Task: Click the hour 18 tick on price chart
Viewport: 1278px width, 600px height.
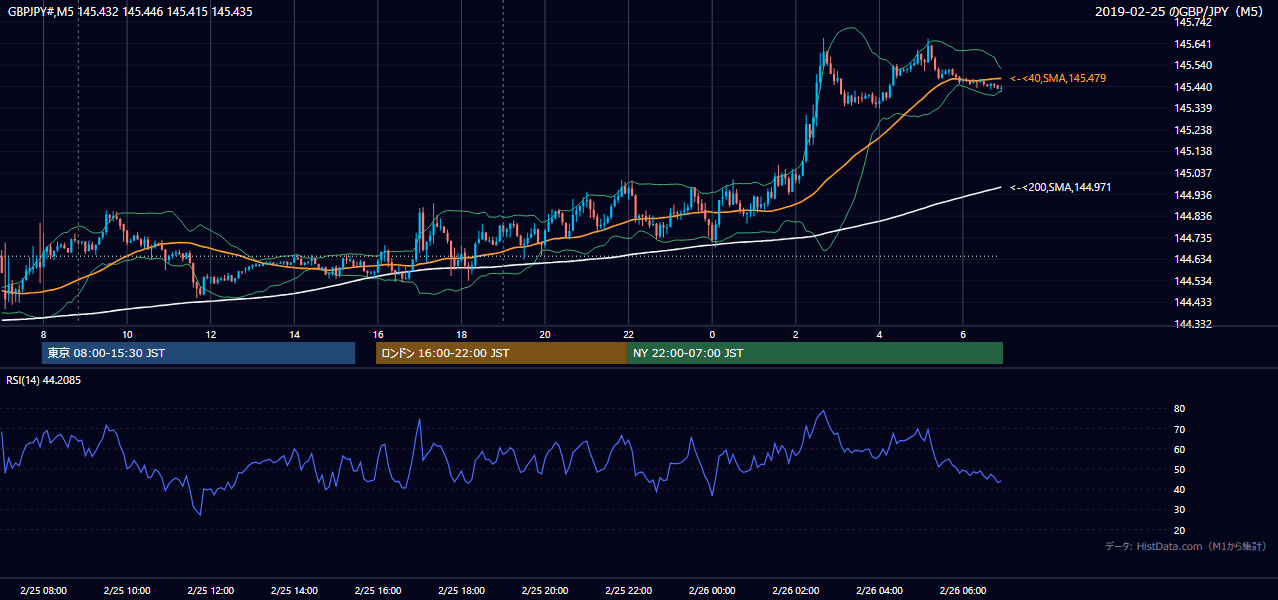Action: click(x=461, y=334)
